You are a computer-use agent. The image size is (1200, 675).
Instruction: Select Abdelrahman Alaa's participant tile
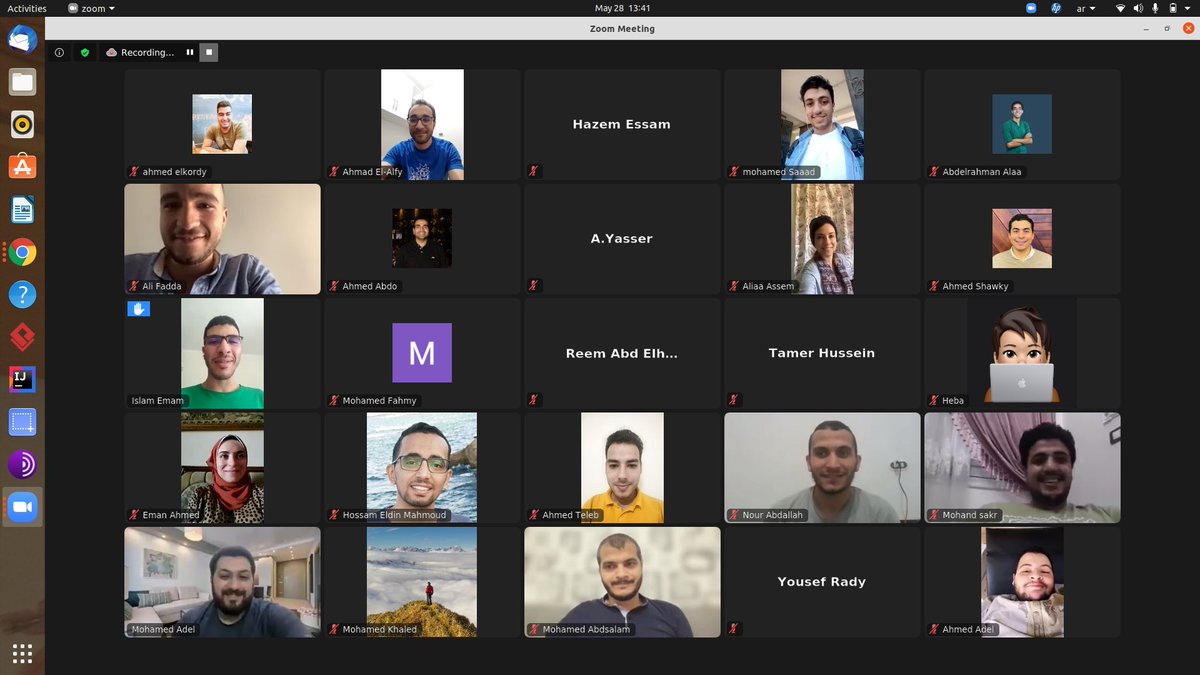tap(1022, 124)
